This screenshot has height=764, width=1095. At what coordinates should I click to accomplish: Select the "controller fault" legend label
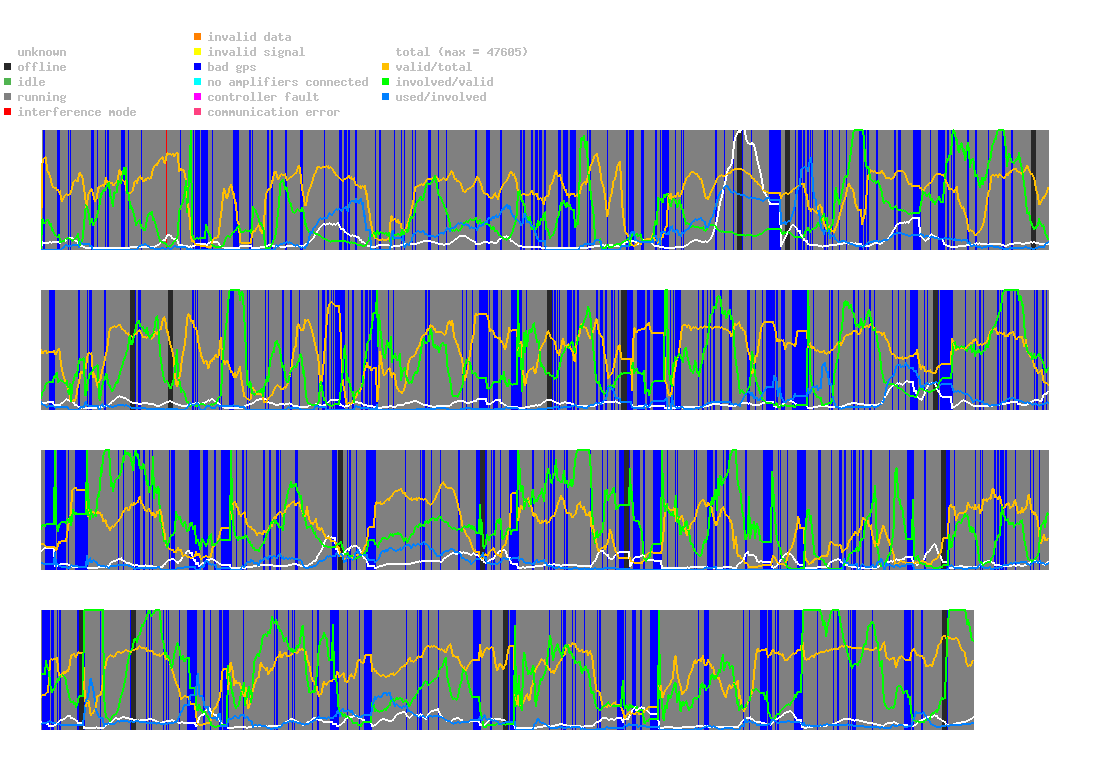pos(263,97)
